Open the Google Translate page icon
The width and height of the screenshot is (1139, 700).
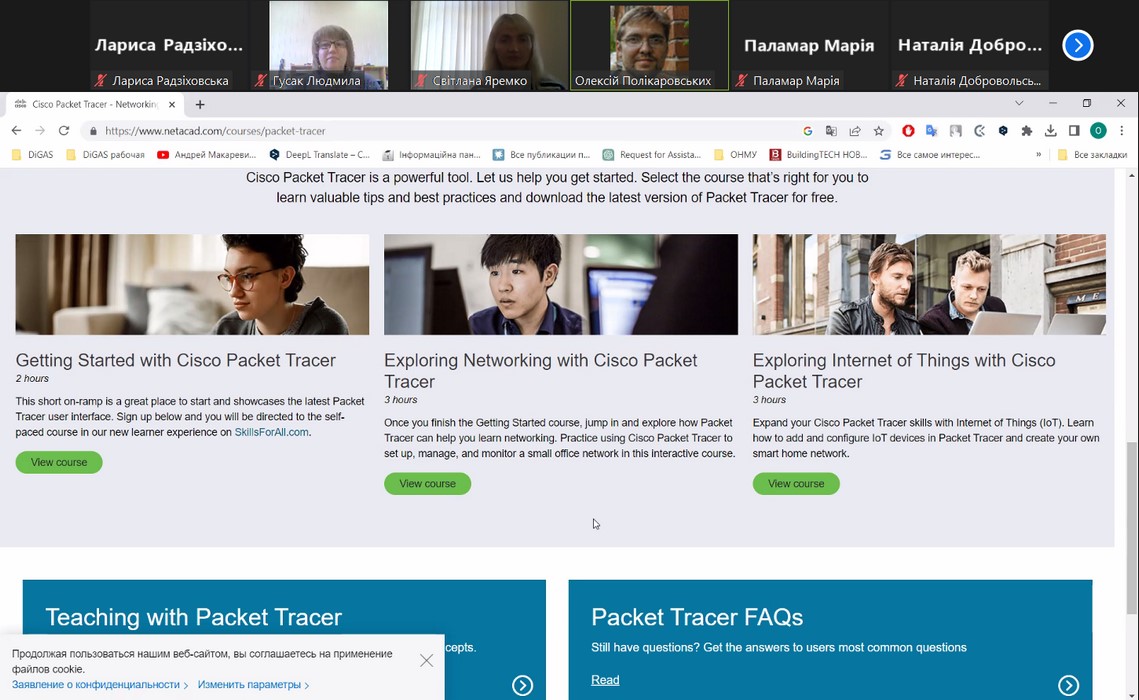pos(831,131)
